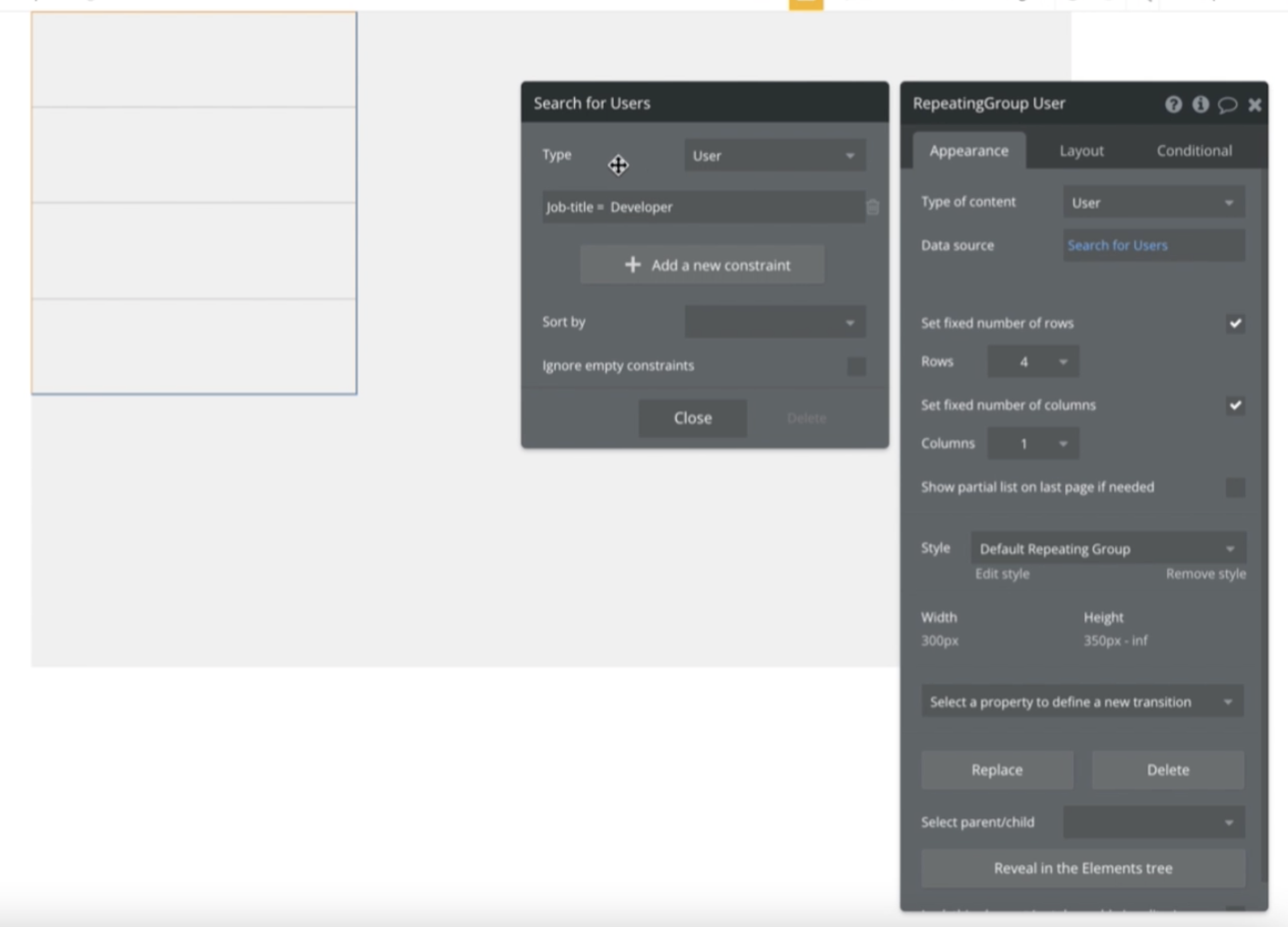The image size is (1288, 927).
Task: Click the help question mark icon
Action: 1173,105
